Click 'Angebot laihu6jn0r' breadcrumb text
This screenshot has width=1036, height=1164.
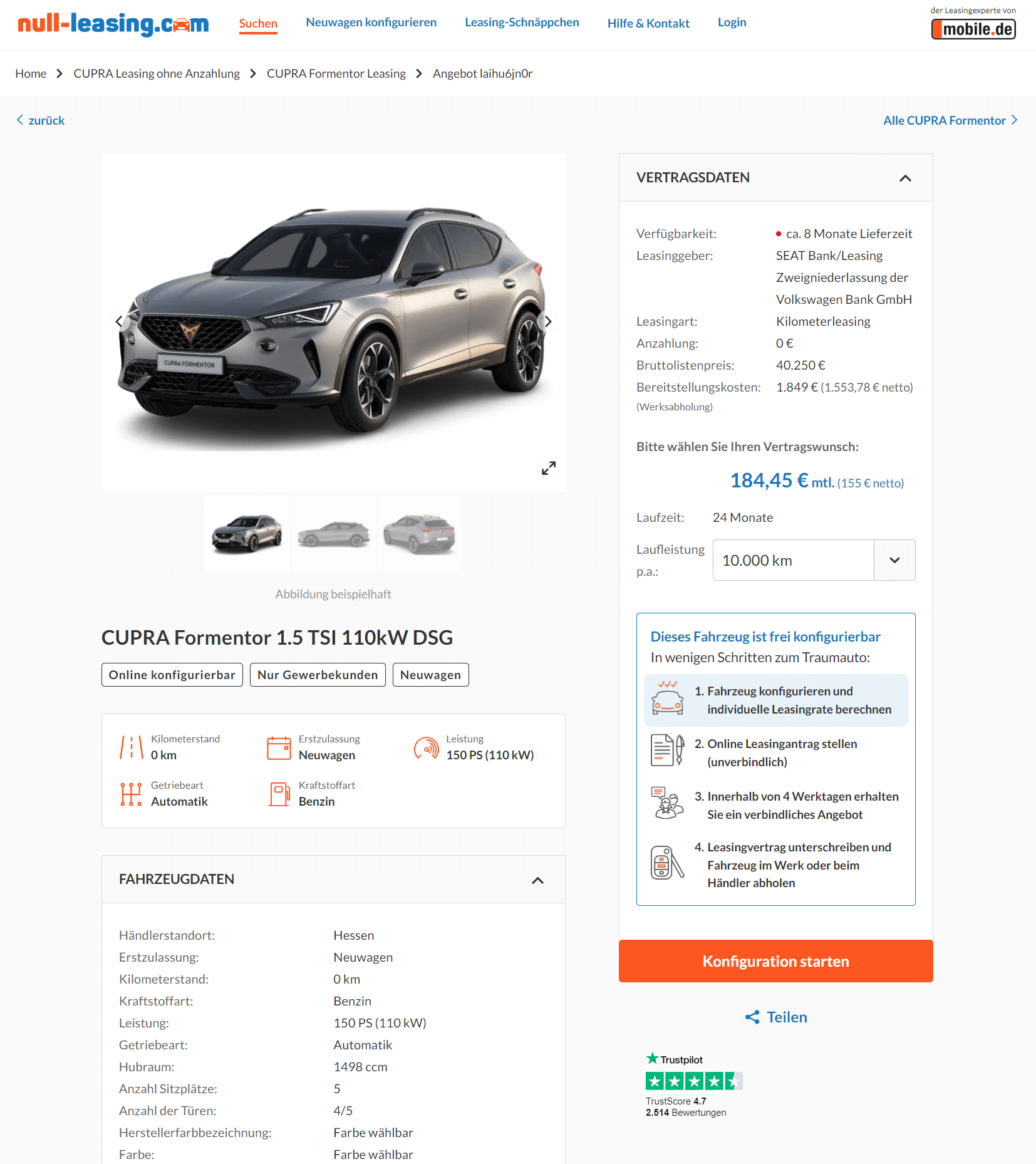point(482,73)
